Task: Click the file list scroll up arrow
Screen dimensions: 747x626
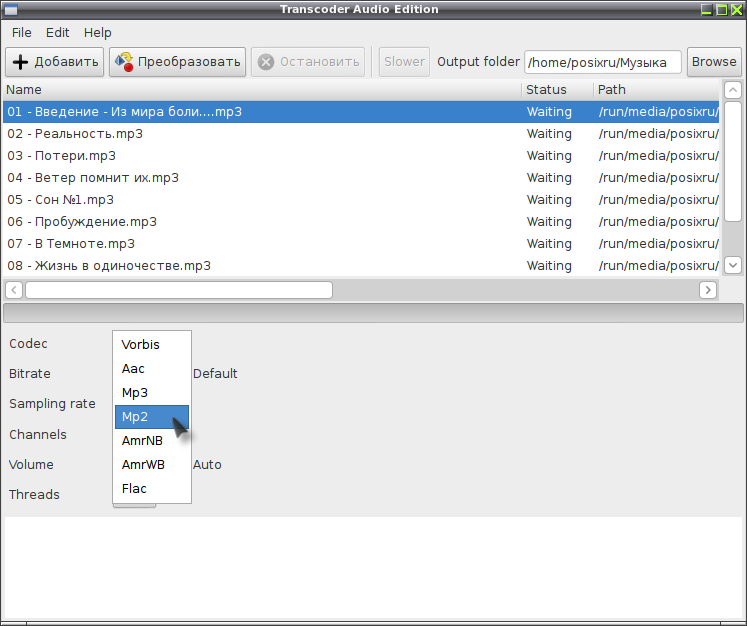Action: pyautogui.click(x=733, y=90)
